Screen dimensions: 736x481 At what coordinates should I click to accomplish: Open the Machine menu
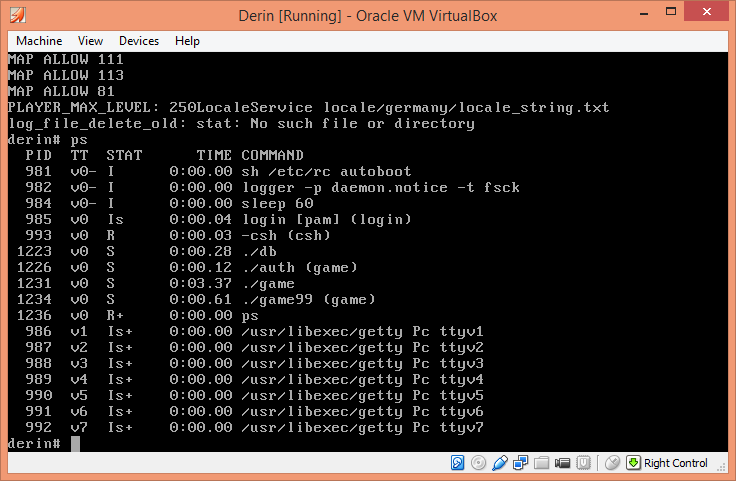click(39, 41)
